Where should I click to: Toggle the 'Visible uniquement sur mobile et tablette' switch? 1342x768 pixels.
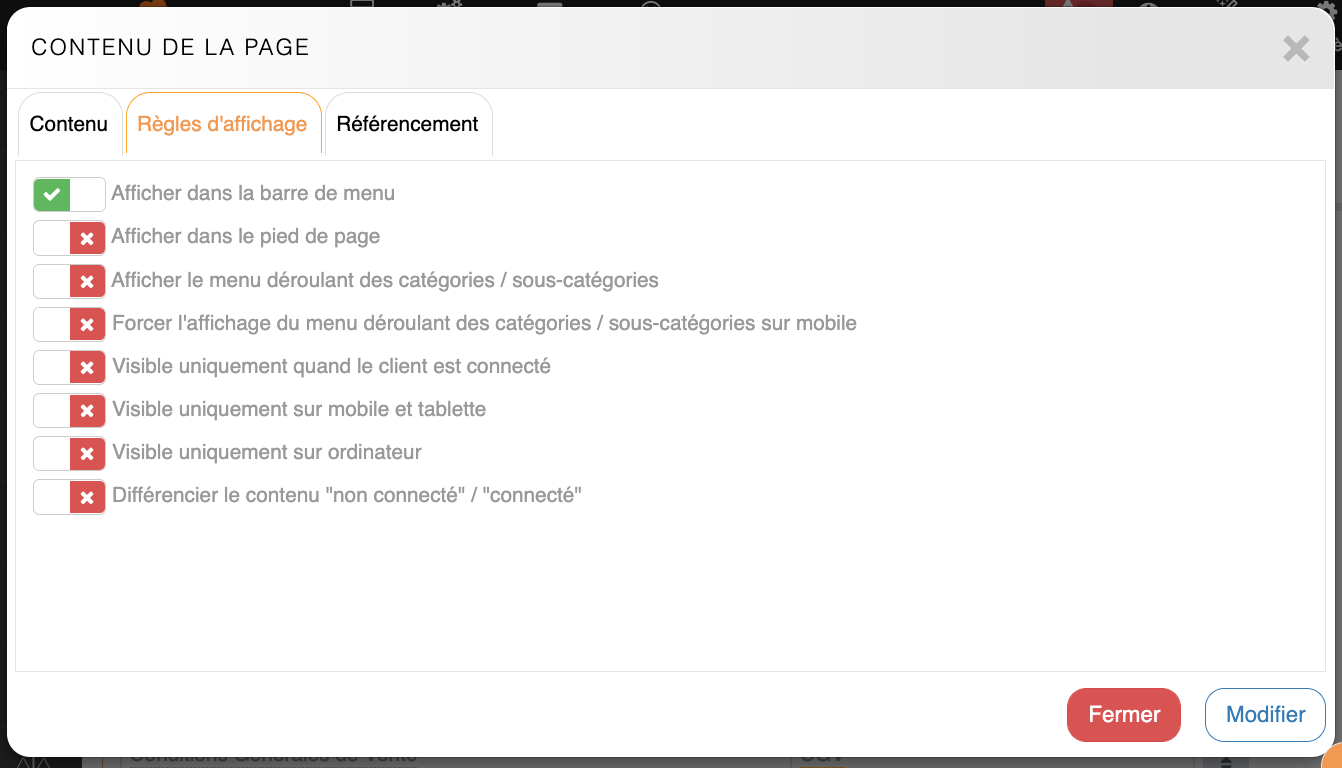(x=69, y=410)
